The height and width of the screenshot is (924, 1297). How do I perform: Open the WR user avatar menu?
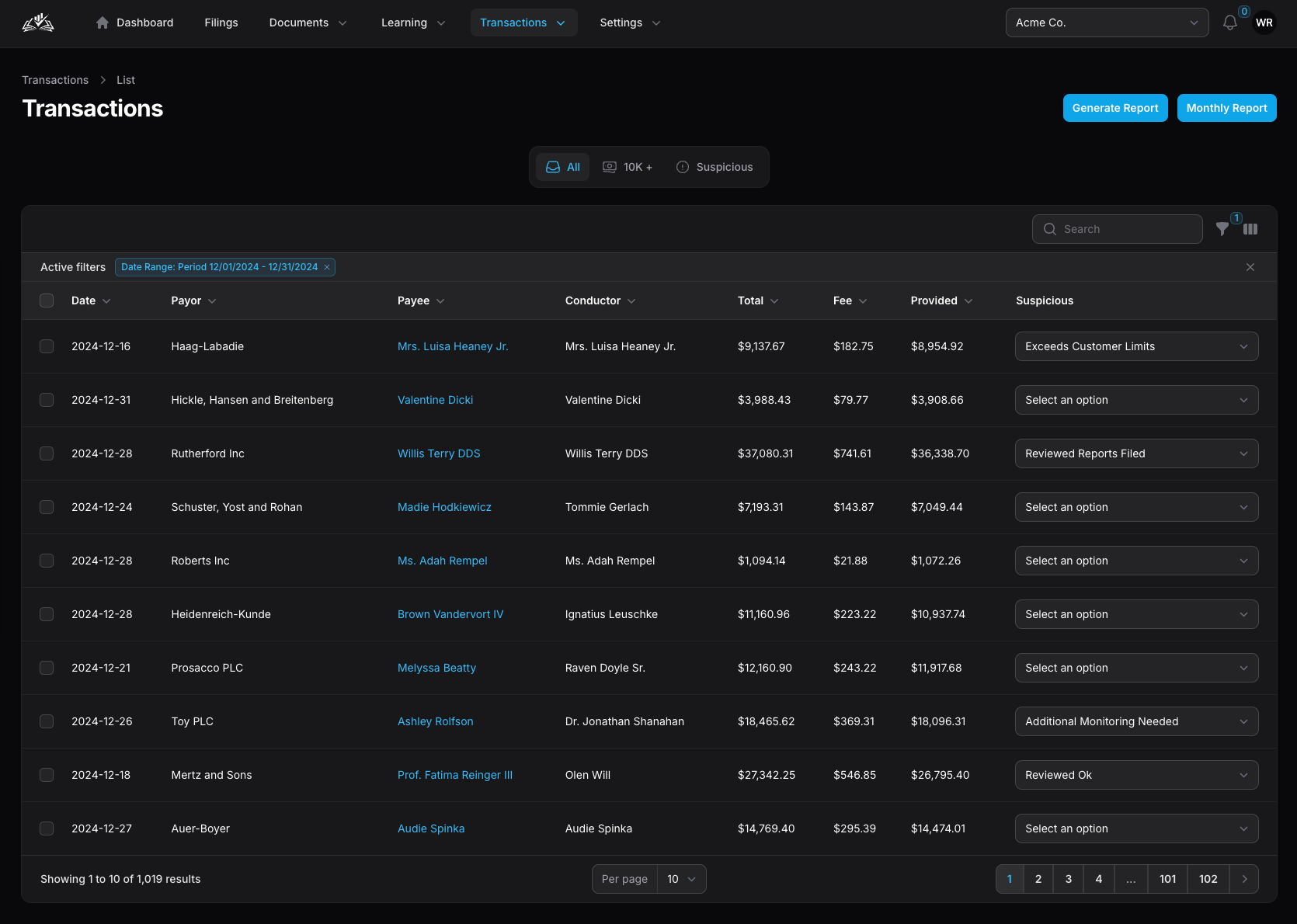coord(1264,23)
